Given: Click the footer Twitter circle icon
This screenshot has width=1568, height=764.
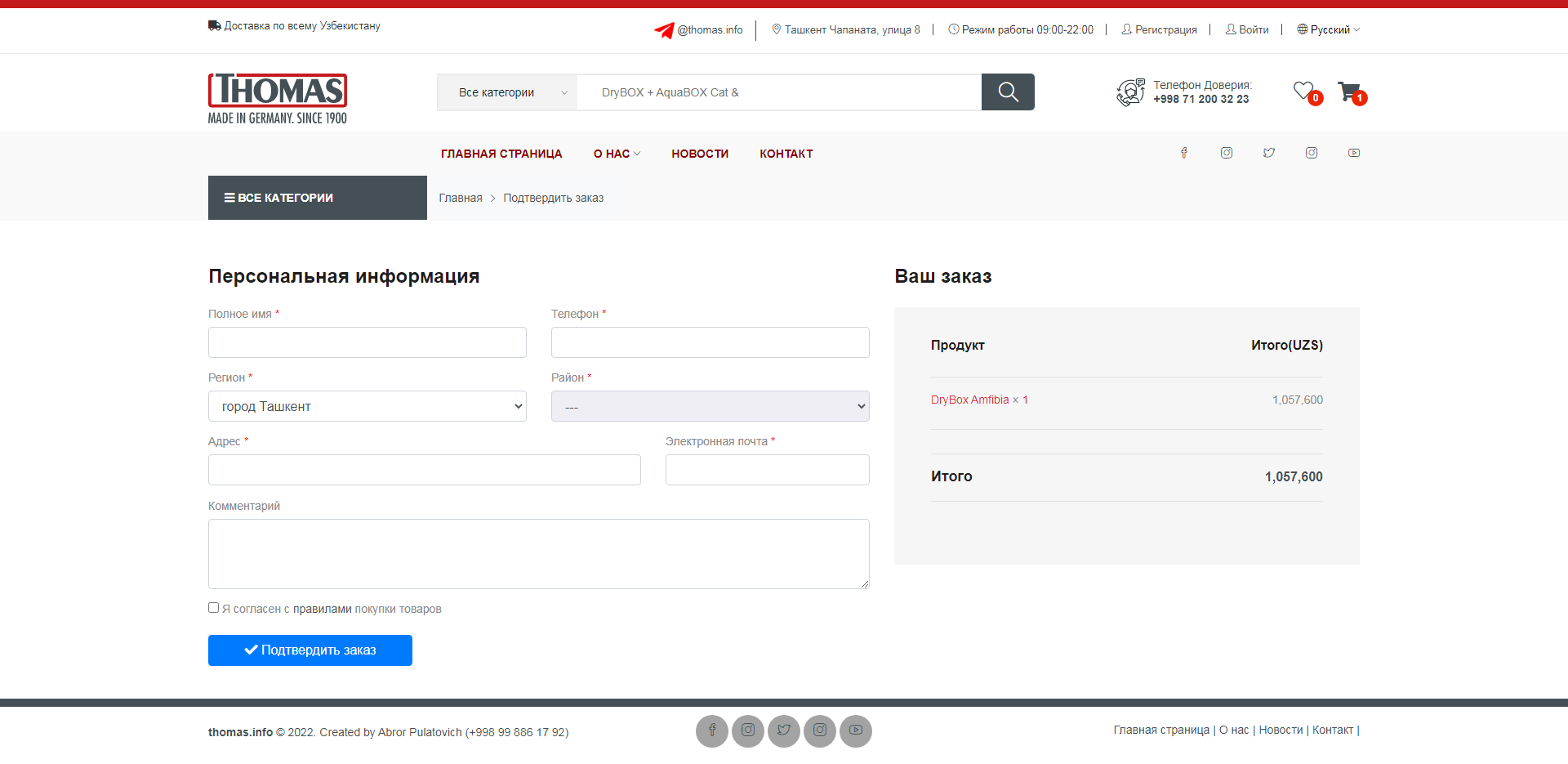Looking at the screenshot, I should point(784,731).
